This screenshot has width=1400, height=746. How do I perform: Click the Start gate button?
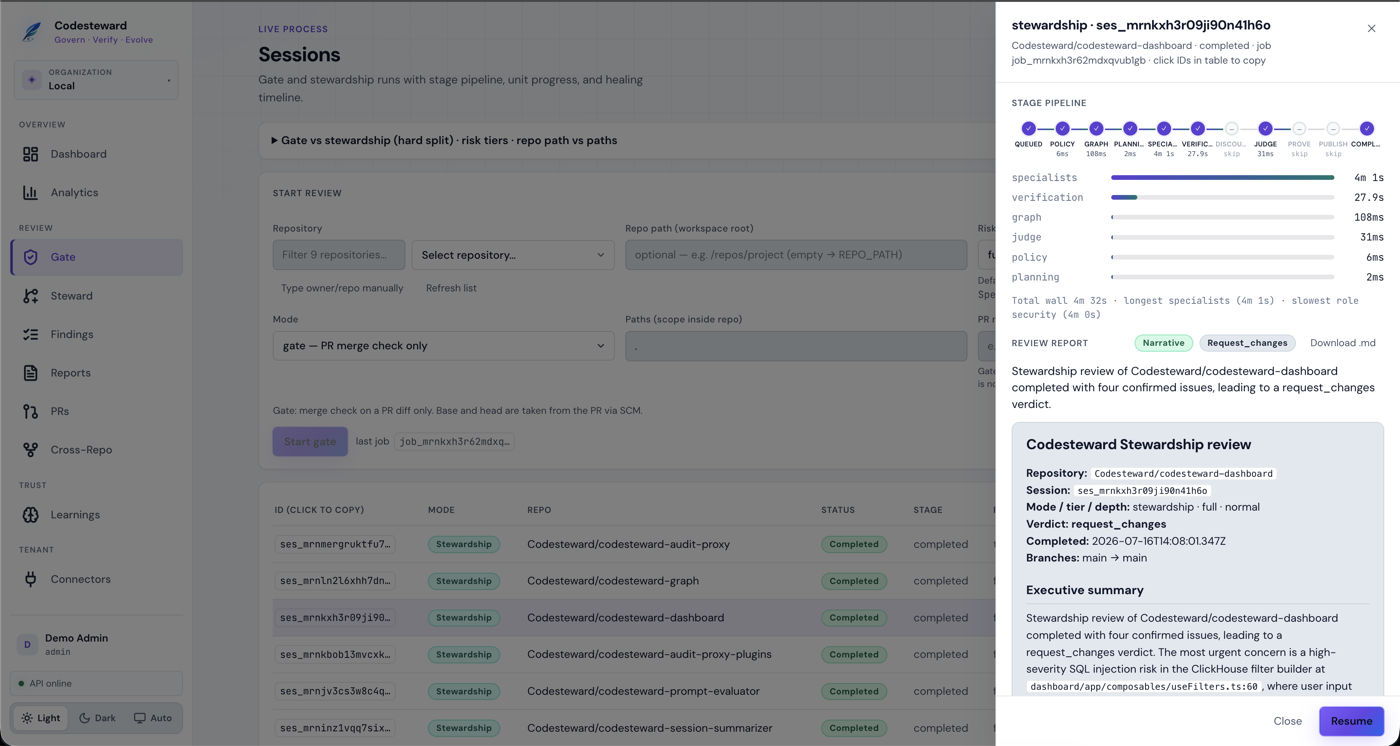[310, 442]
